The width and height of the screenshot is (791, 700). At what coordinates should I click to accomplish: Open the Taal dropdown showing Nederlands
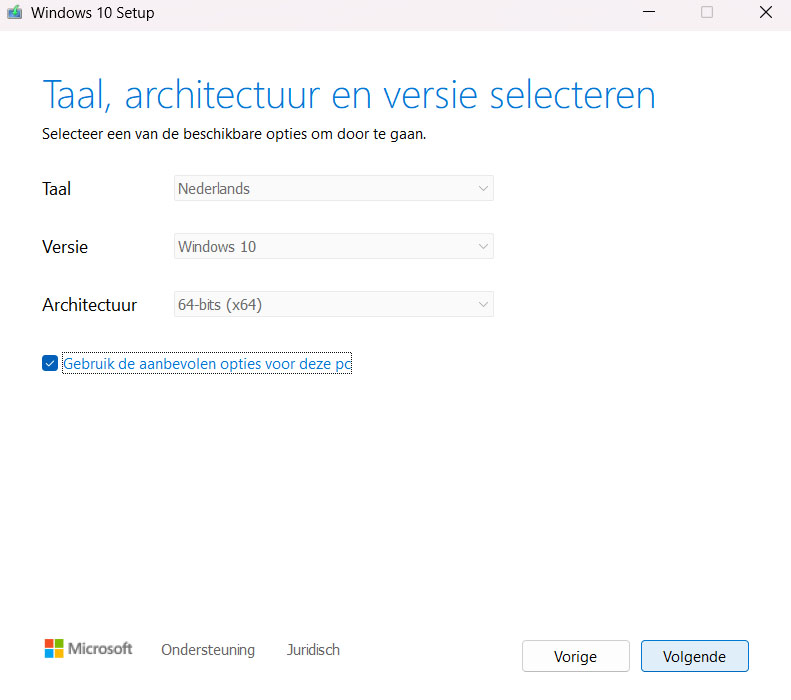click(x=333, y=188)
